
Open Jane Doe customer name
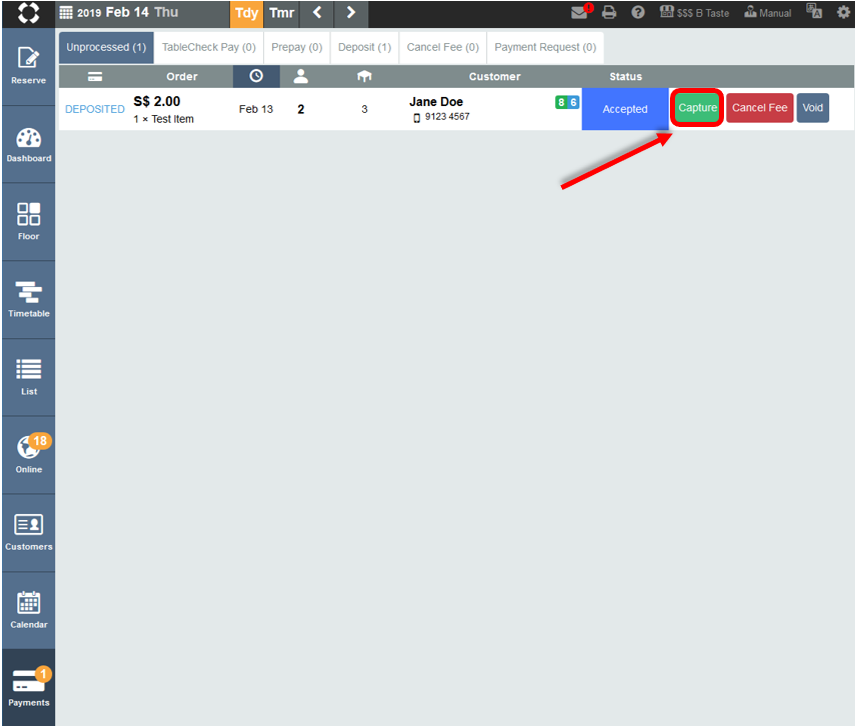pos(436,101)
